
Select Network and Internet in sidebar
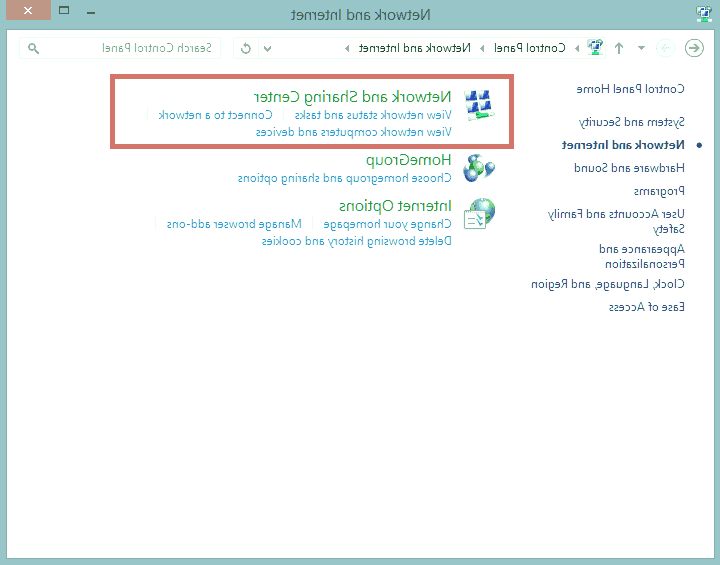point(623,145)
